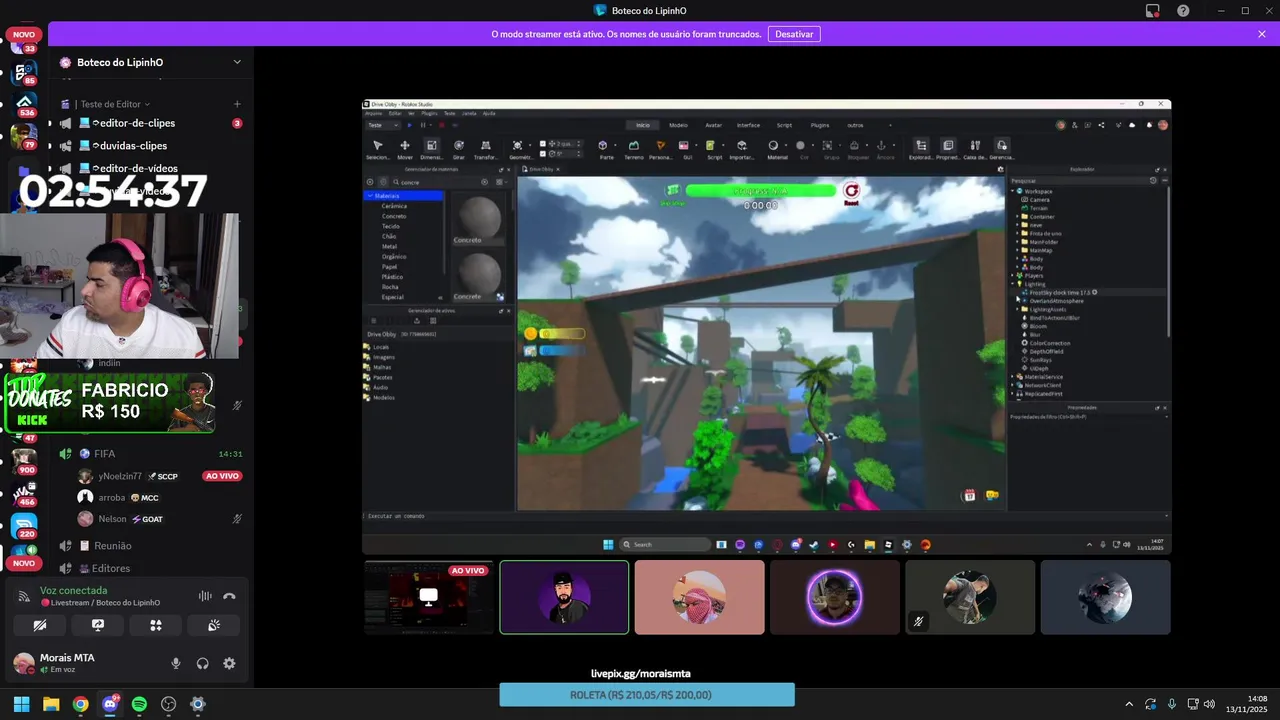The height and width of the screenshot is (720, 1280).
Task: Click the Parte tool in streamed Roblox Studio
Action: [606, 149]
